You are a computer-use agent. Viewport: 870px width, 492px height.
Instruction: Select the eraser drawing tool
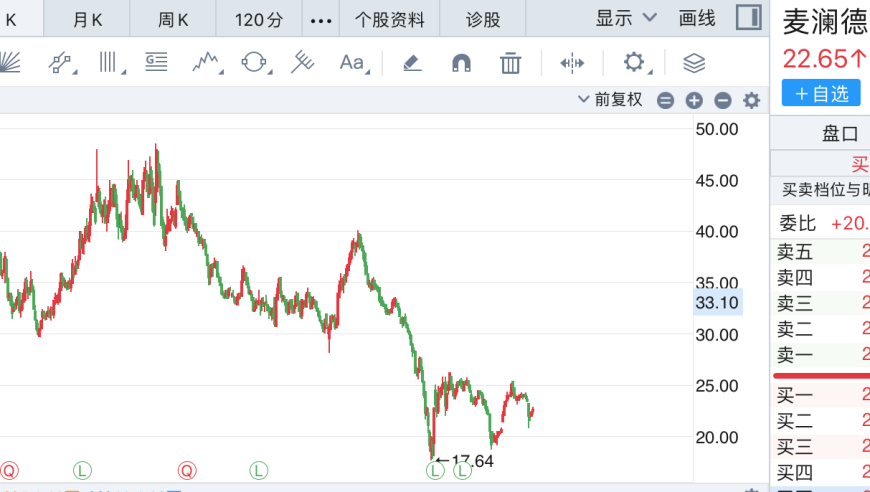[x=412, y=63]
